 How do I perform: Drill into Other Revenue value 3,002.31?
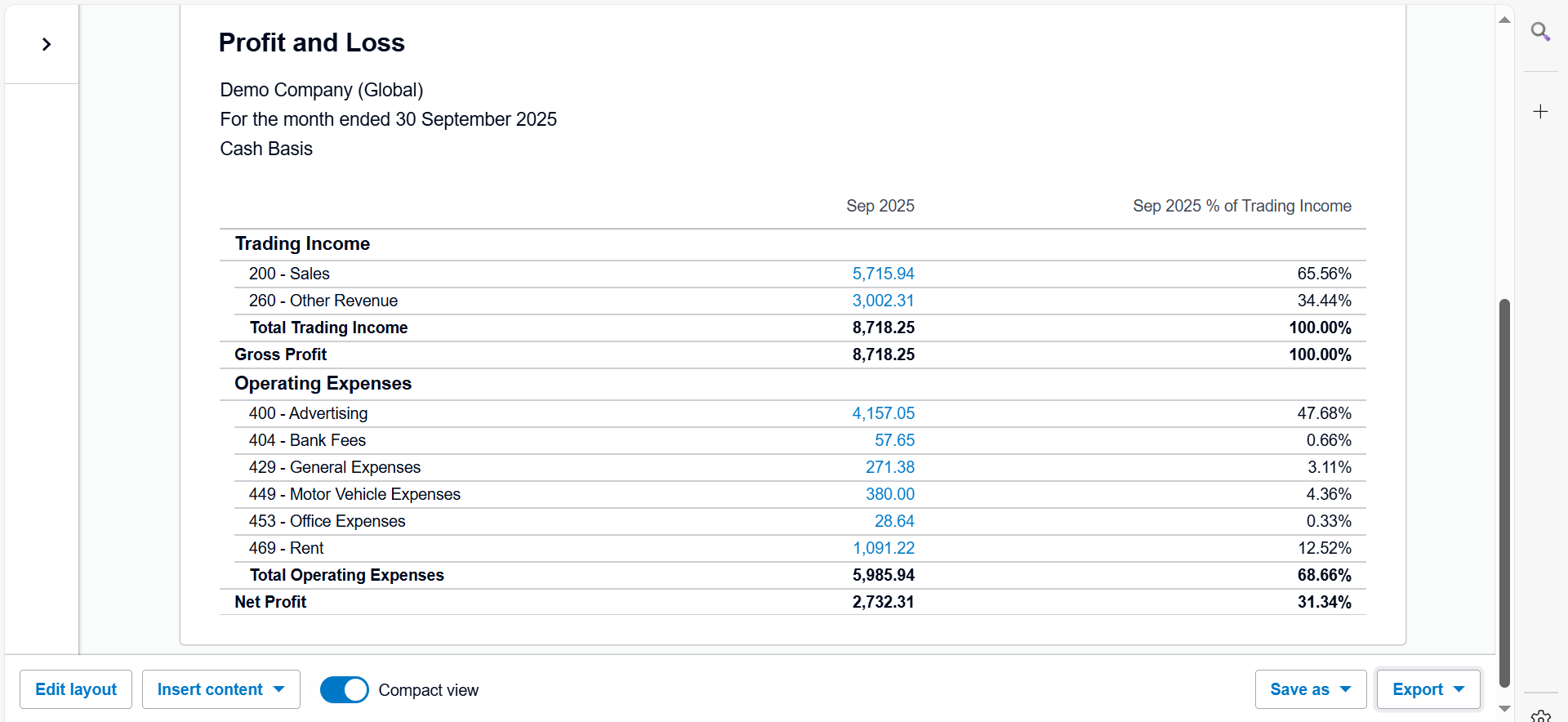coord(883,301)
